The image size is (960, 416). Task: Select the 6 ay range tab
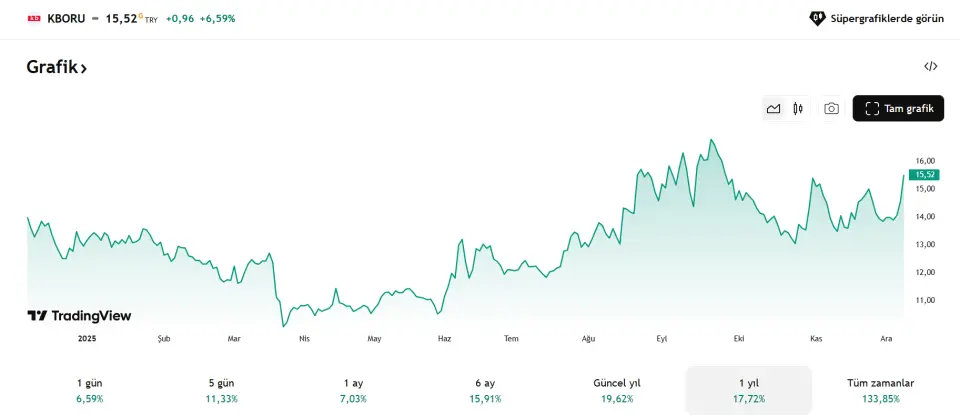[x=485, y=390]
